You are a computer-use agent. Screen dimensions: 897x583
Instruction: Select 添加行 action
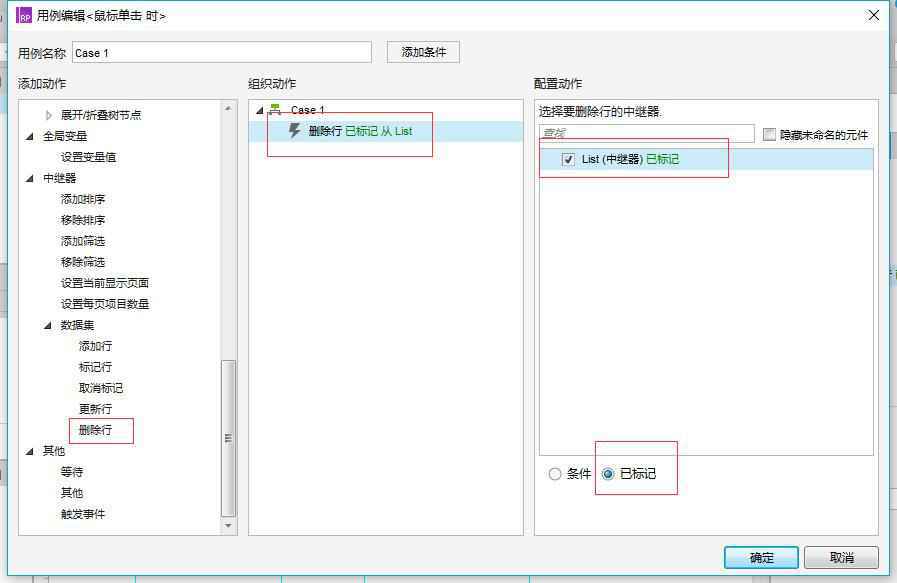95,346
